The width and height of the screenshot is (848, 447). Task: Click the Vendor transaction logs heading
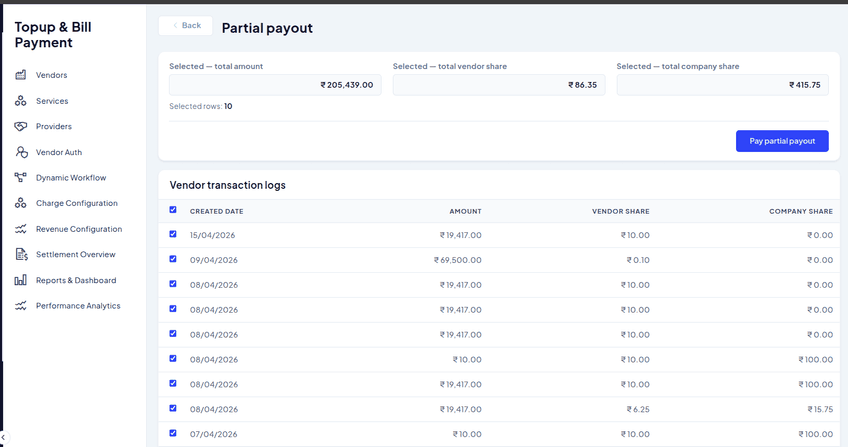[227, 185]
